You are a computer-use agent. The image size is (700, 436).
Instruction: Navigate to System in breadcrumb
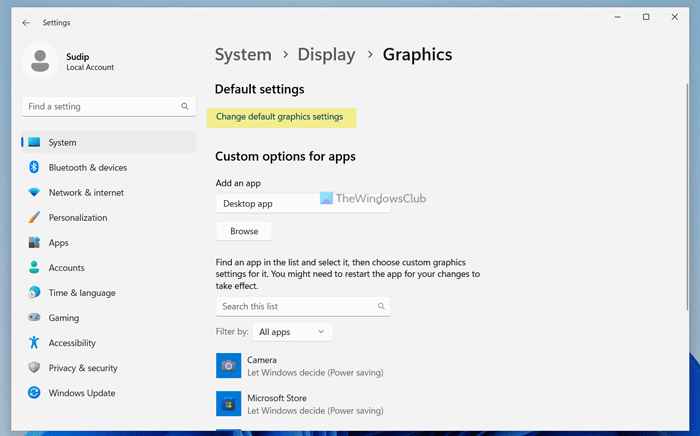[x=243, y=54]
